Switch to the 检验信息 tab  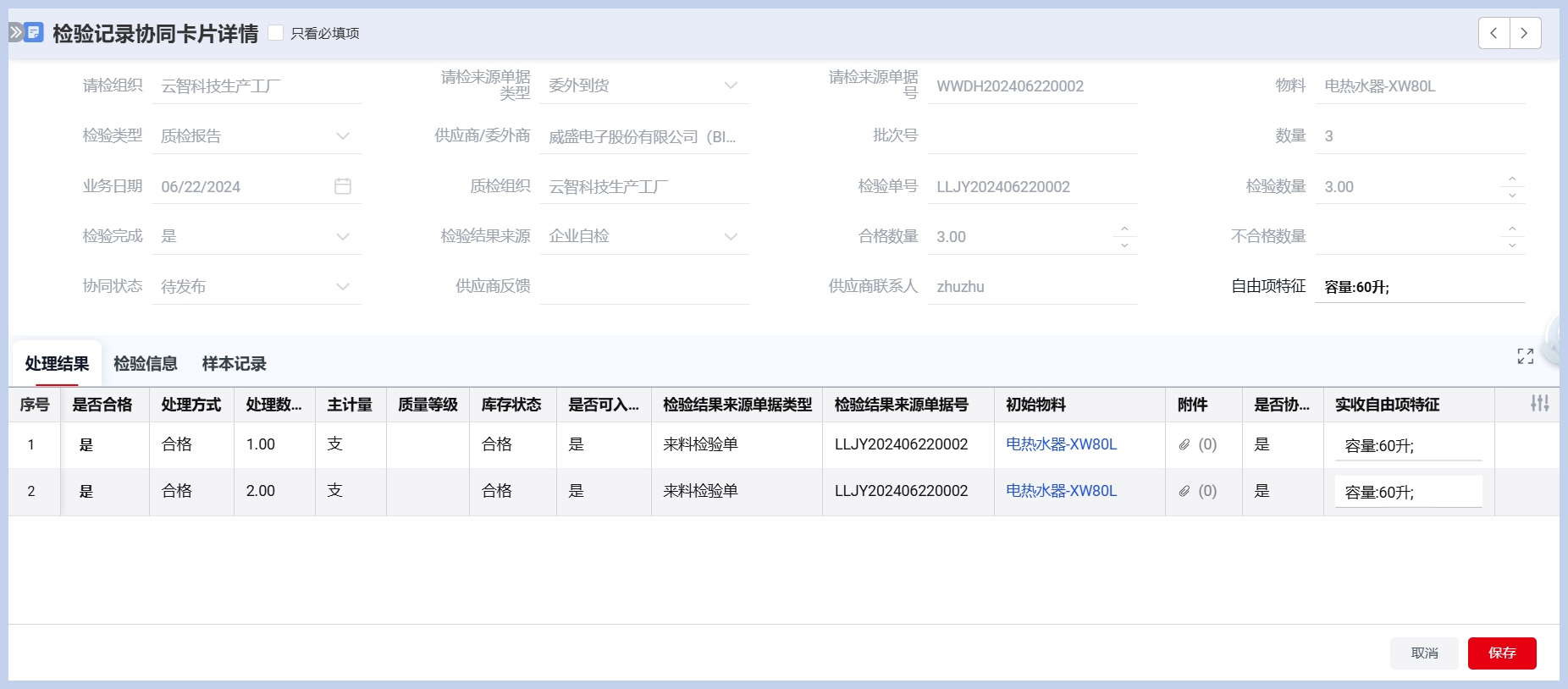point(146,364)
